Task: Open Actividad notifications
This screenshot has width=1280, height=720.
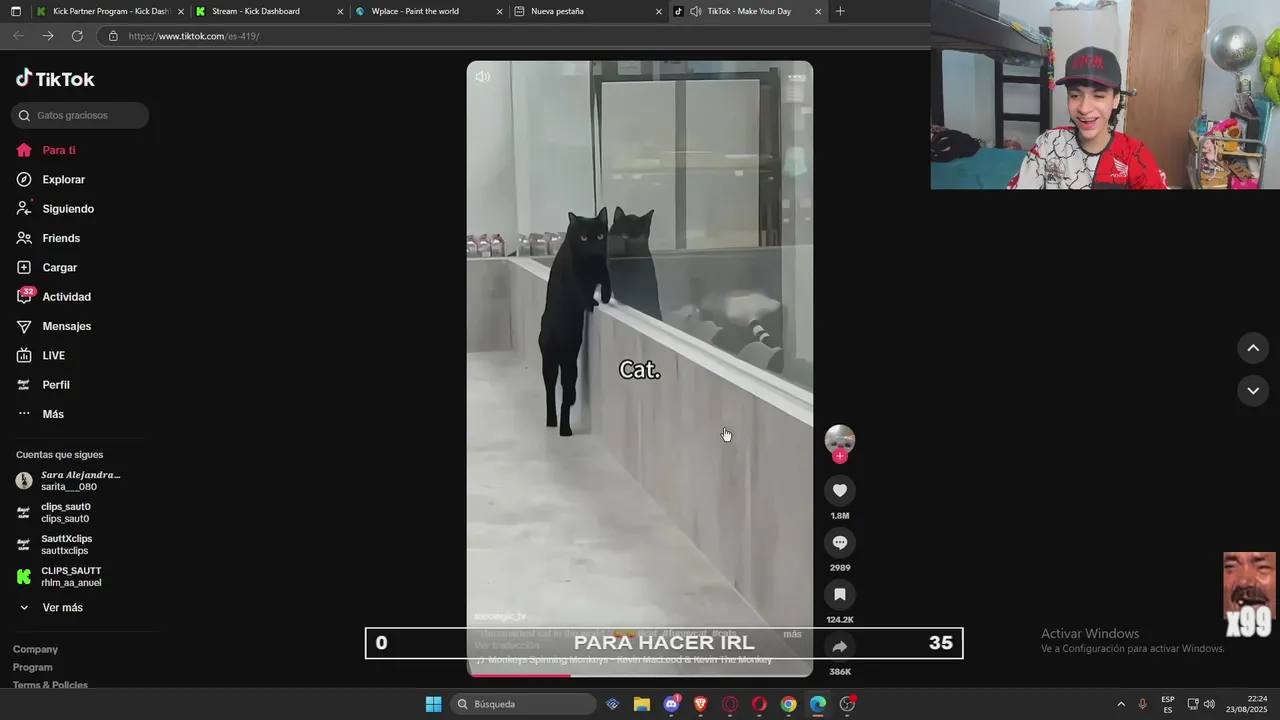Action: pyautogui.click(x=54, y=297)
